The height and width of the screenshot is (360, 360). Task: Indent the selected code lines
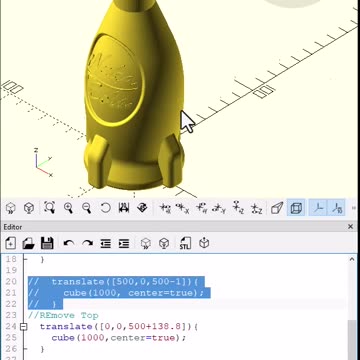tap(124, 243)
